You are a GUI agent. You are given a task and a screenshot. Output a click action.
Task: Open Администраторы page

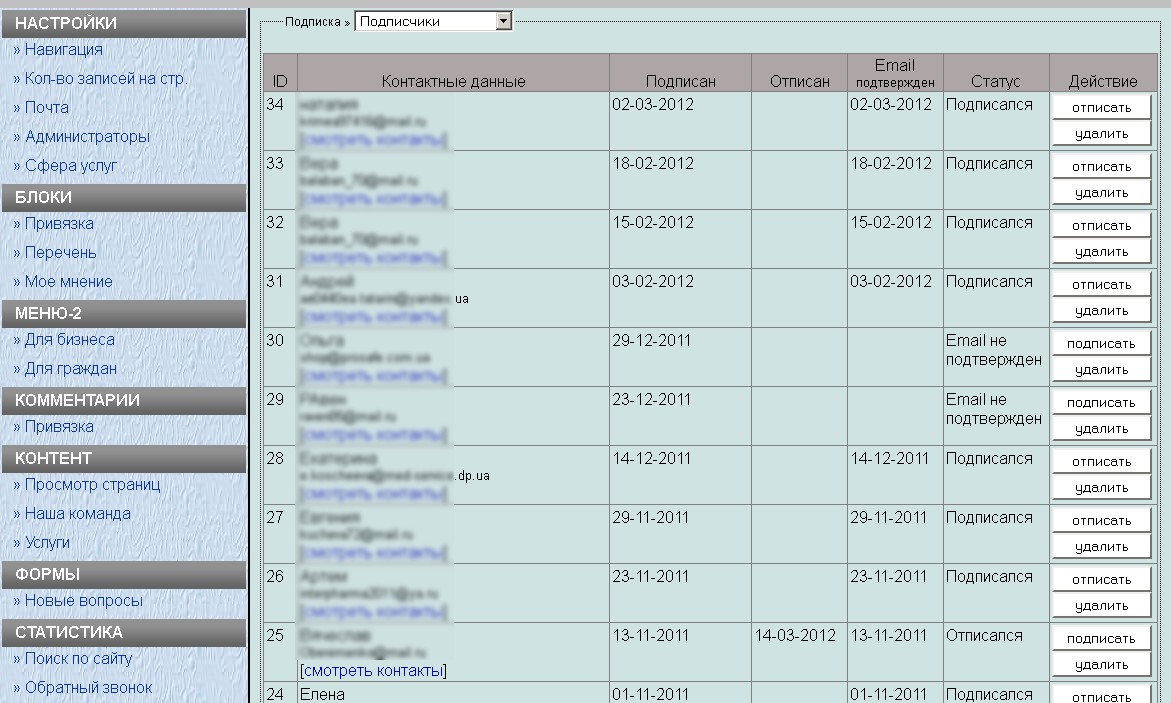[x=87, y=137]
